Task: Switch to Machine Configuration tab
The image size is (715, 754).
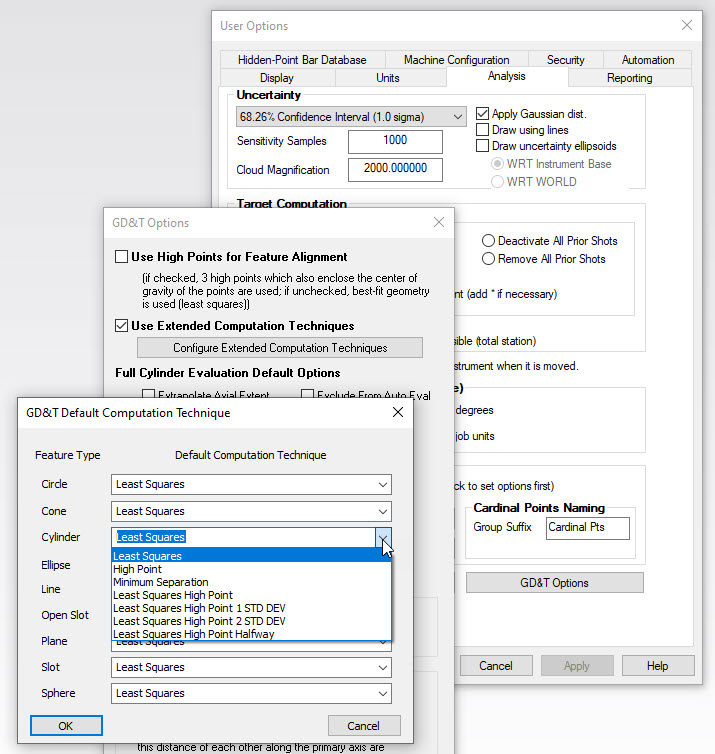Action: coord(456,60)
